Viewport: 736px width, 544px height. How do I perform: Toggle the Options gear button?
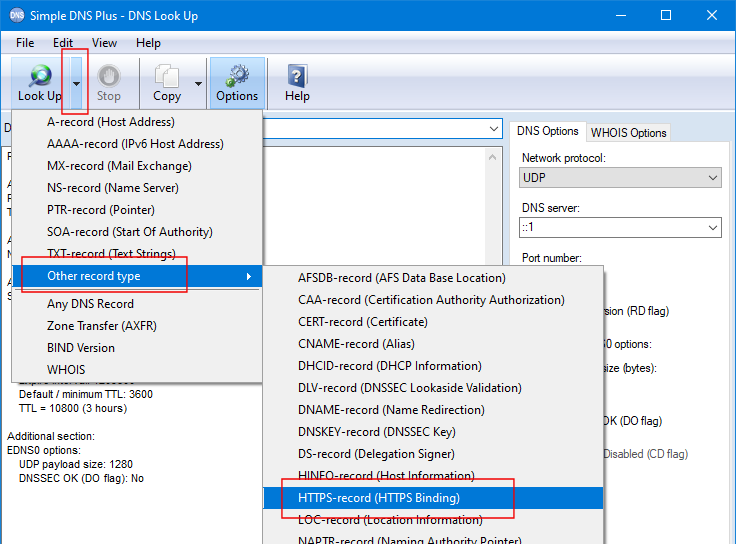point(237,84)
